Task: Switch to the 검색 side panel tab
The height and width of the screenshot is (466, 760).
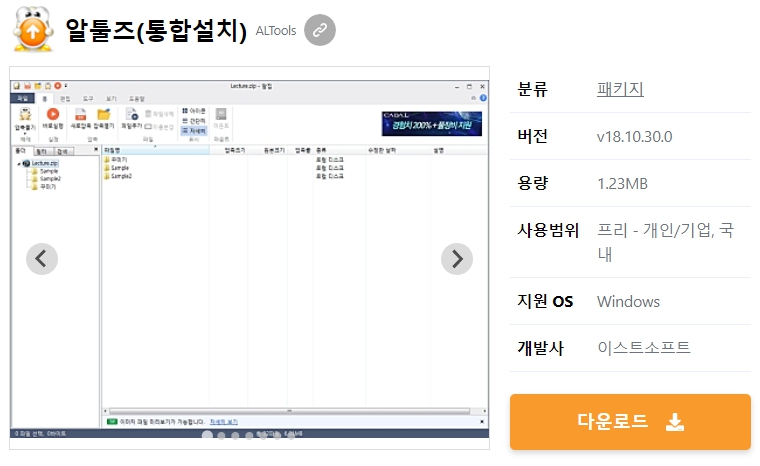Action: point(63,152)
